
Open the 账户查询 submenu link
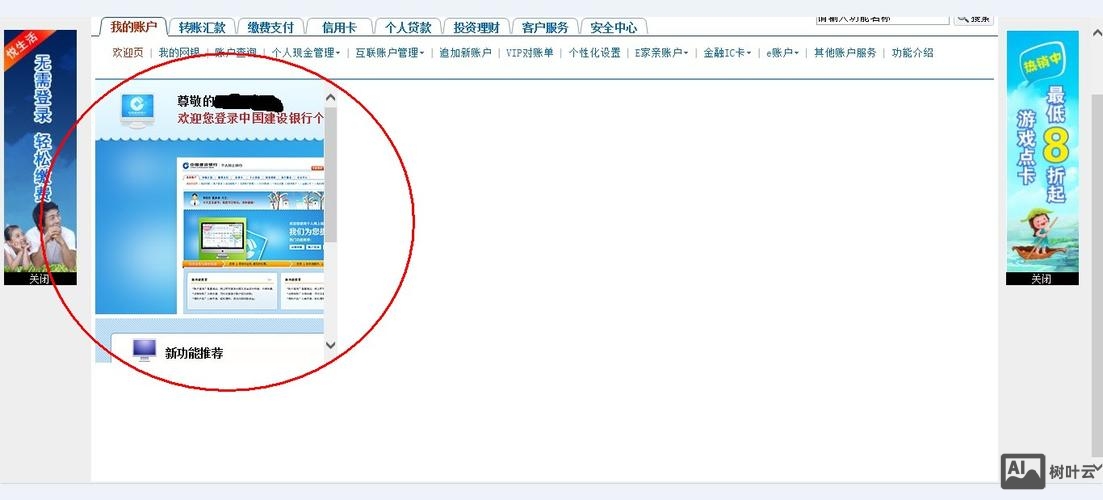click(236, 53)
